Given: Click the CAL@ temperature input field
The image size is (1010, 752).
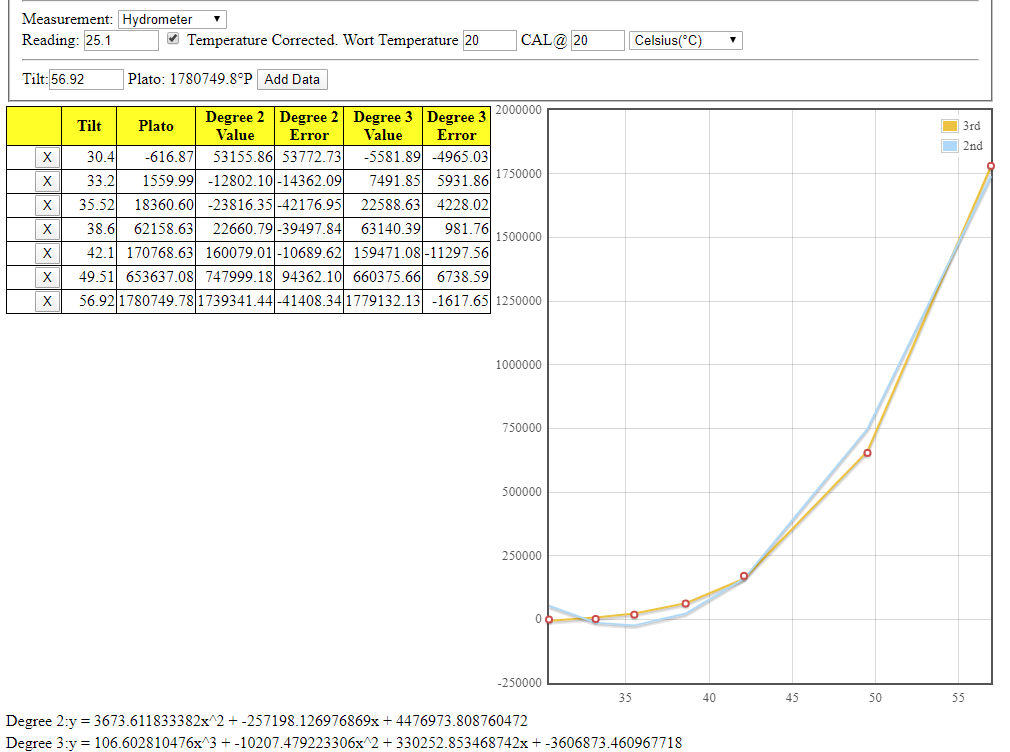Looking at the screenshot, I should pyautogui.click(x=597, y=40).
